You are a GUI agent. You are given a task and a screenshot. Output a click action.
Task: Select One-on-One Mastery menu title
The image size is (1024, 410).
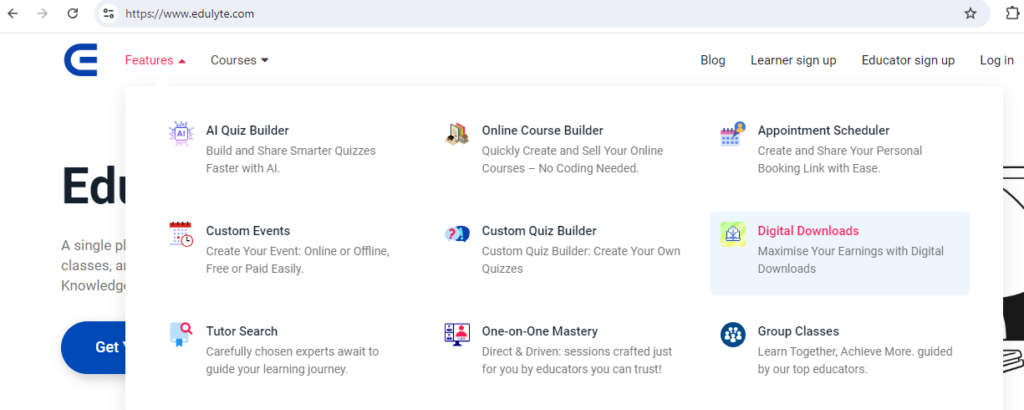tap(539, 332)
